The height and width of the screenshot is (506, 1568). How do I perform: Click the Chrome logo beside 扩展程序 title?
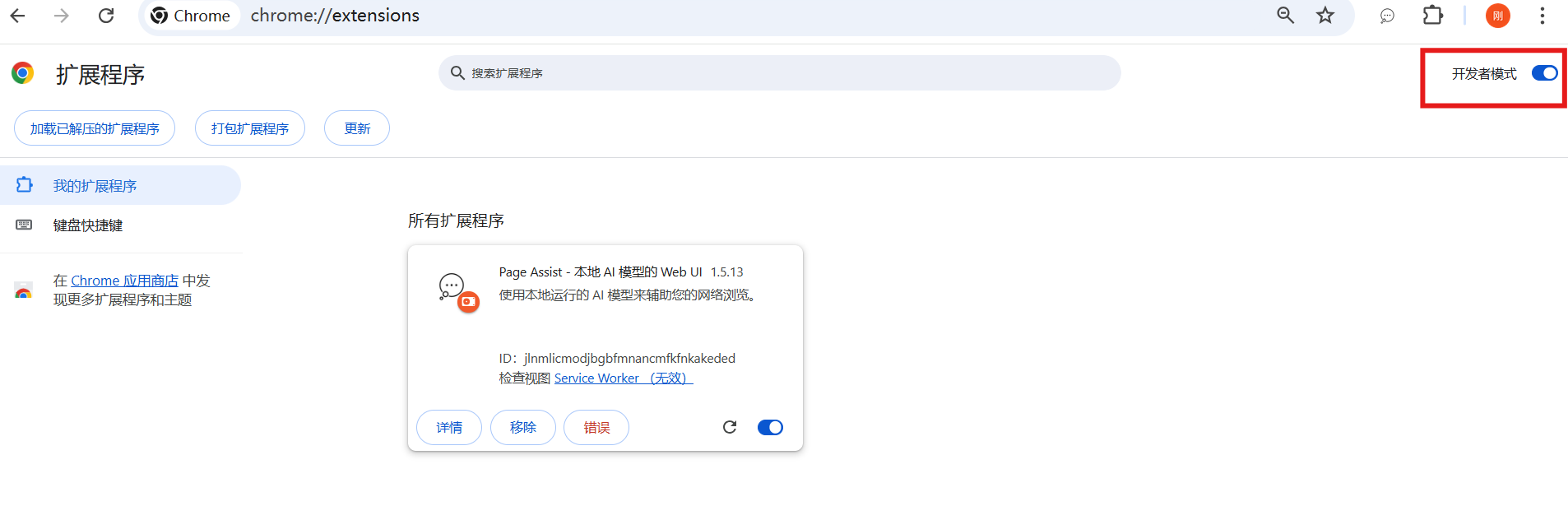pyautogui.click(x=23, y=73)
